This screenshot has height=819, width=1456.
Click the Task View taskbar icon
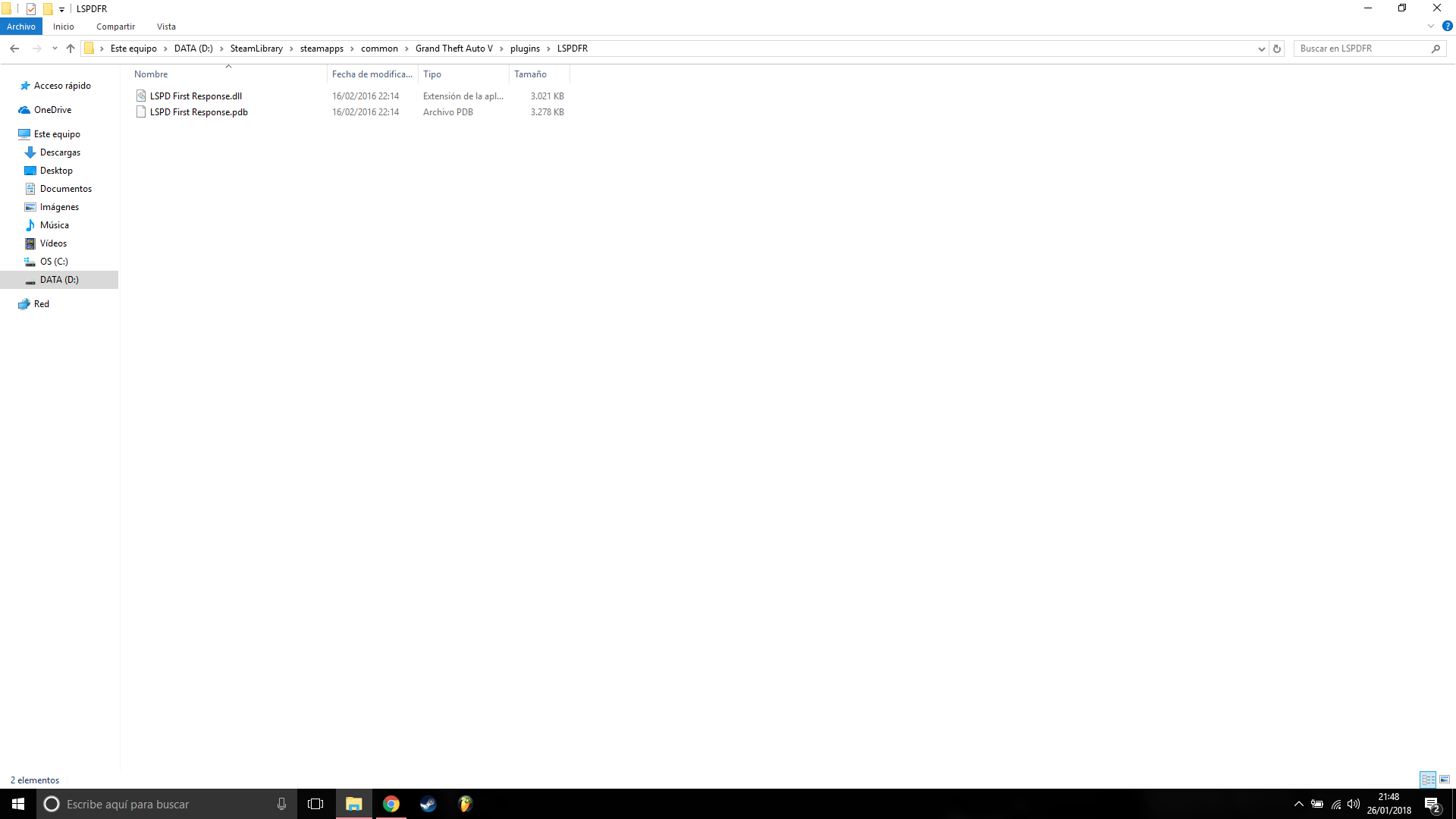click(315, 804)
